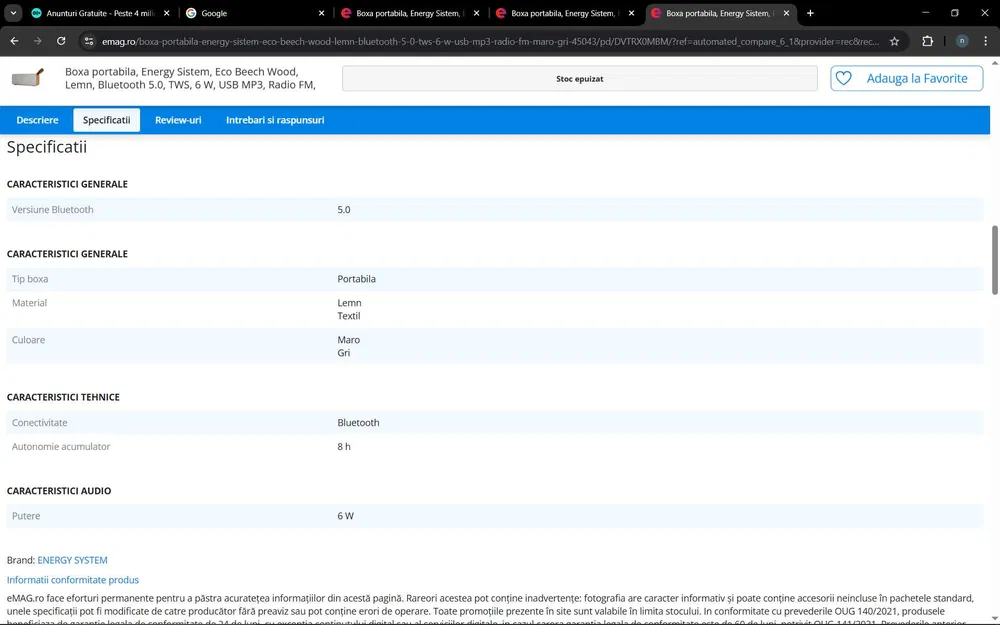Go to Intrebari si raspunsuri tab

click(275, 120)
